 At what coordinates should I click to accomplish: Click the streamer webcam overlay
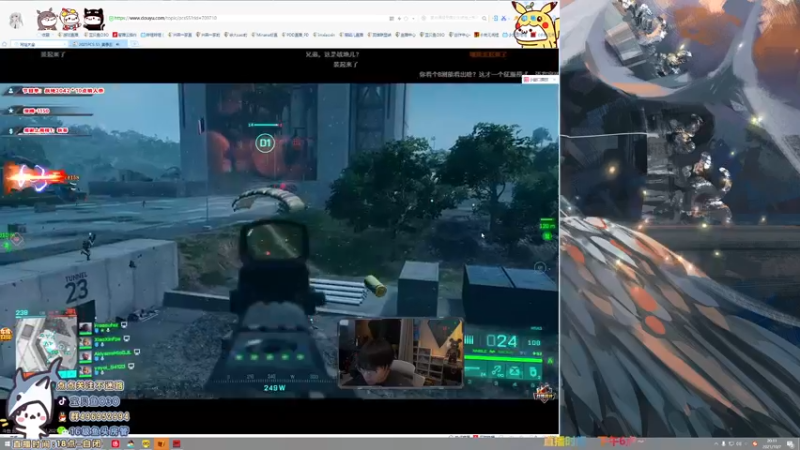click(401, 353)
